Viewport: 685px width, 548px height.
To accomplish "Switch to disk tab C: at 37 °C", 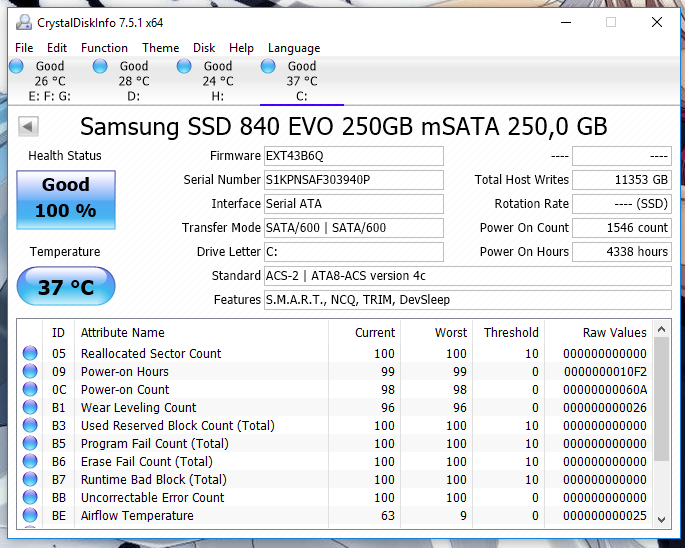I will click(x=302, y=81).
